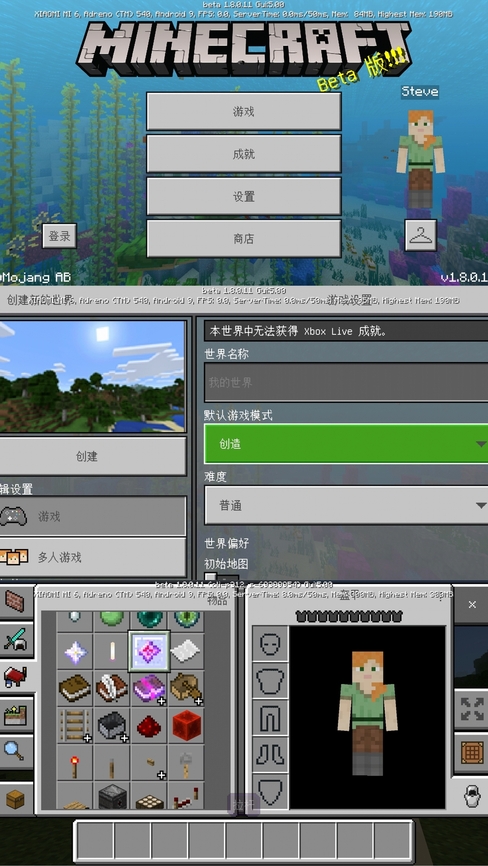Pick the Redstone Torch item
The height and width of the screenshot is (866, 488).
(x=75, y=763)
